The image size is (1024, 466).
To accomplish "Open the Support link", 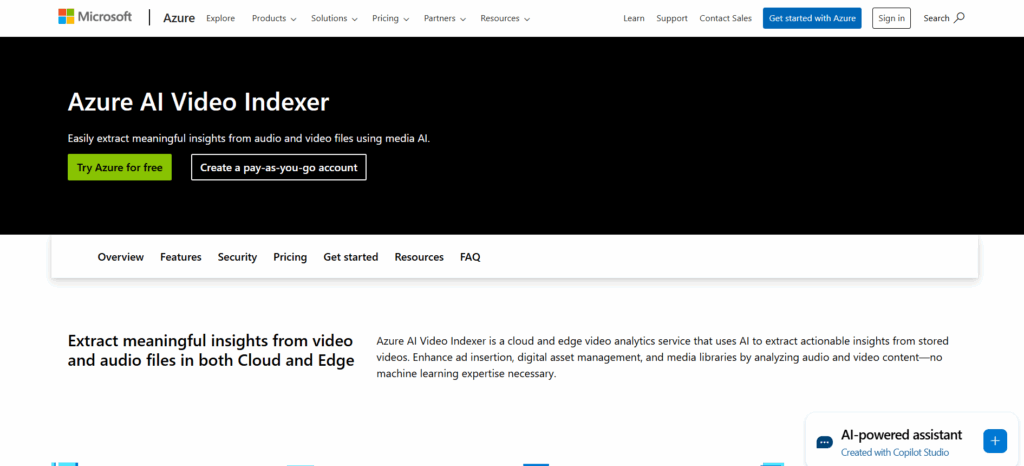I will (672, 18).
